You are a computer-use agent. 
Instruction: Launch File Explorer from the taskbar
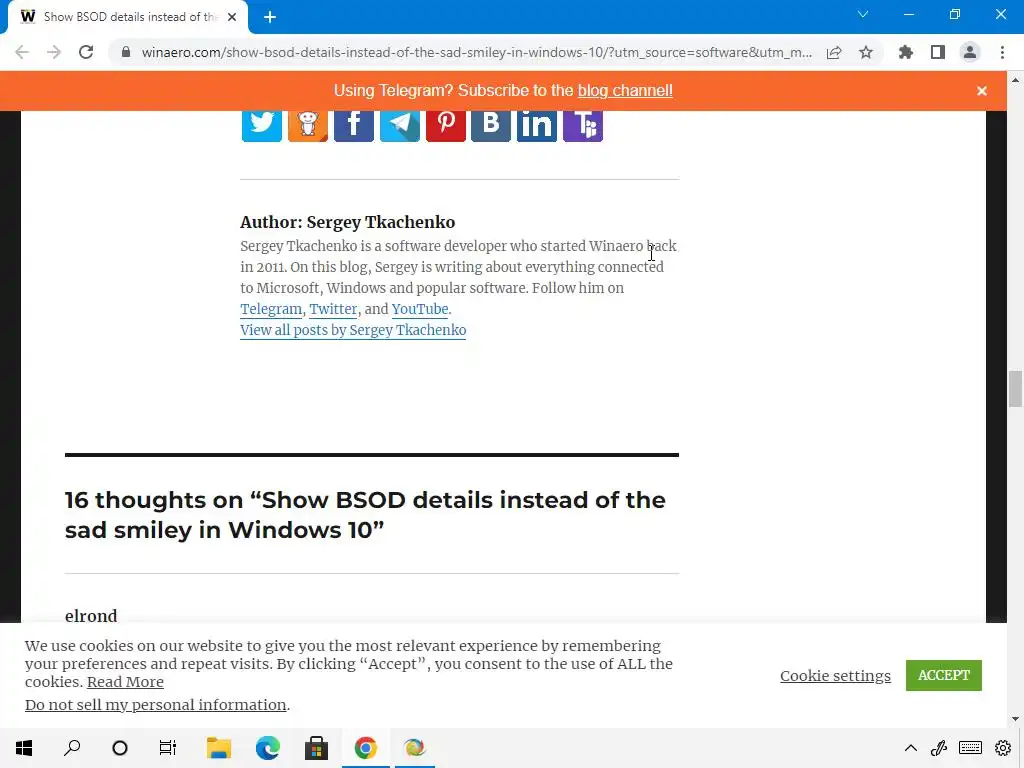pyautogui.click(x=219, y=748)
